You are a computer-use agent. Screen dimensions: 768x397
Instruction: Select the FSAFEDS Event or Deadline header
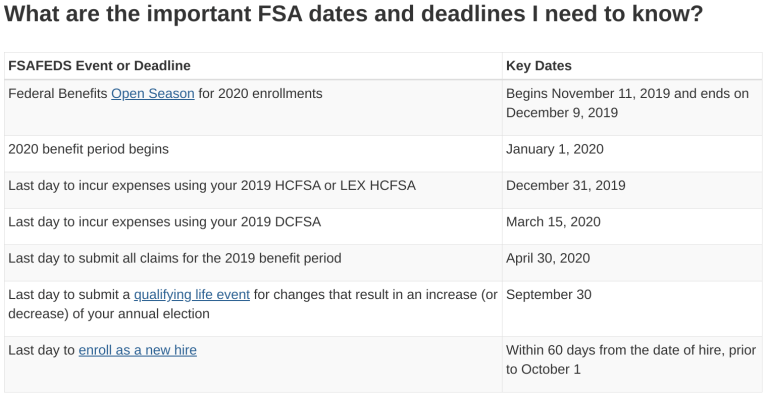click(99, 66)
